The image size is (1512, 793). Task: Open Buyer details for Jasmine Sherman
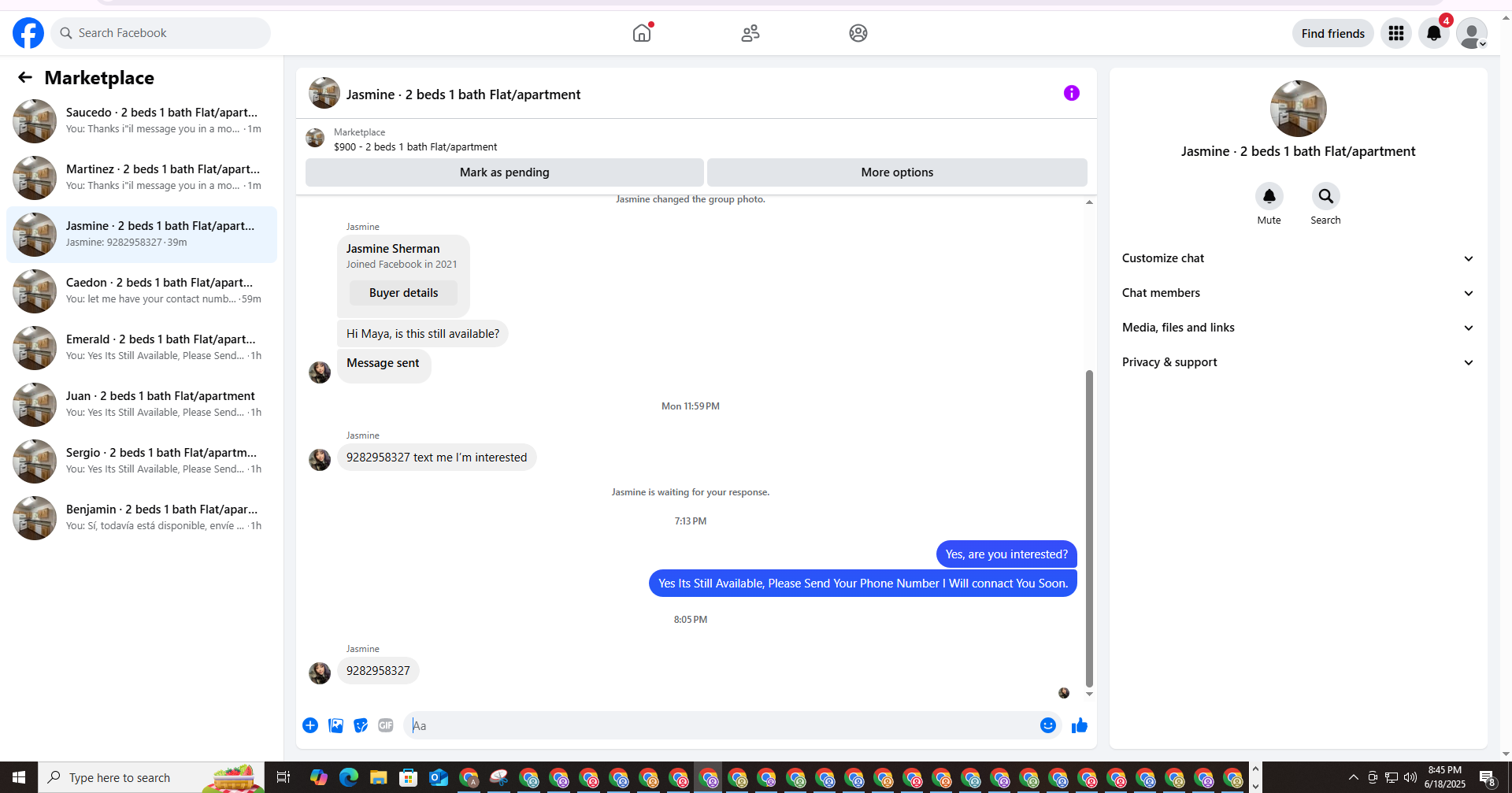pyautogui.click(x=403, y=293)
